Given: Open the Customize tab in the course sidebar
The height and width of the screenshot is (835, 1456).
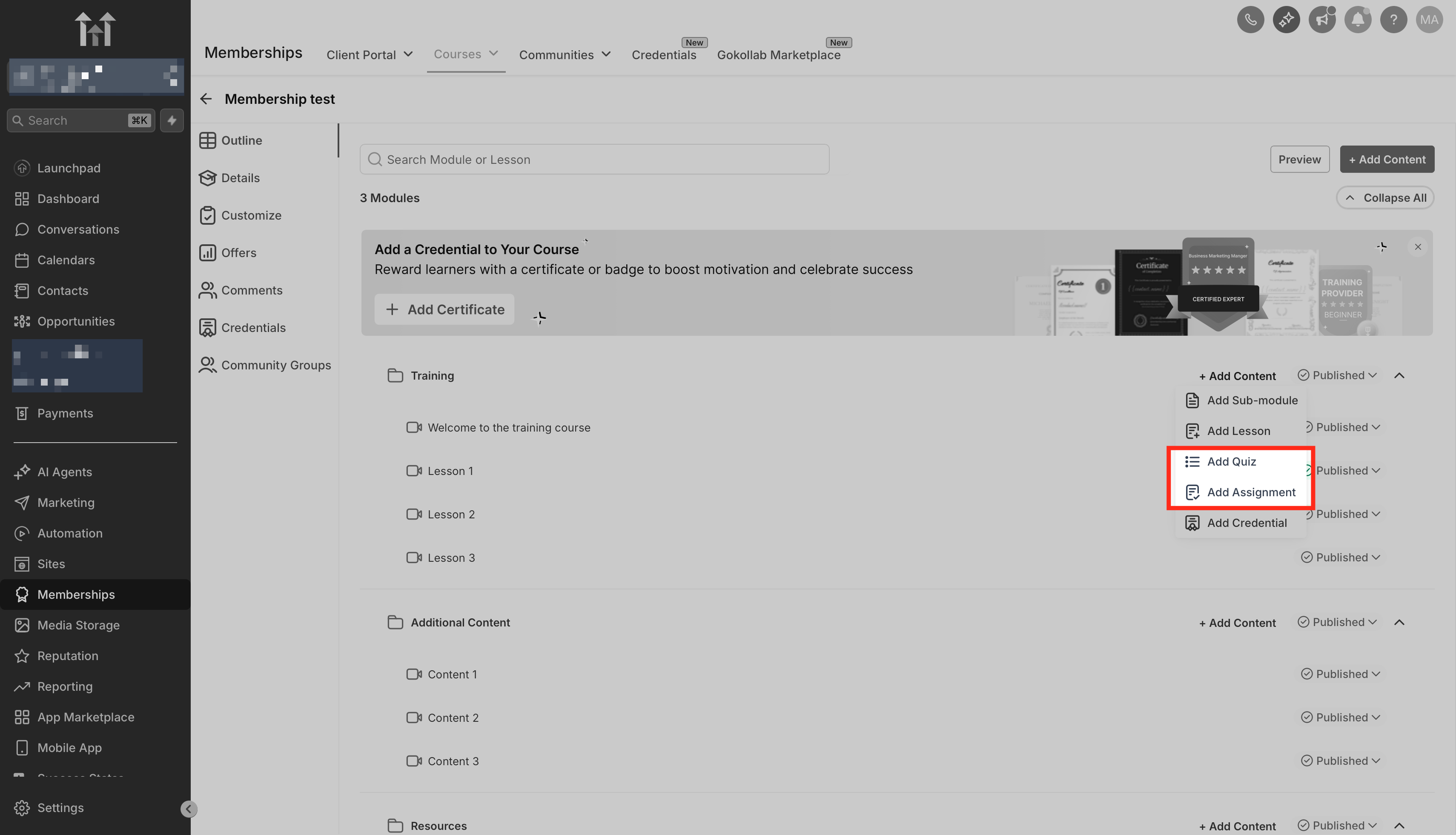Looking at the screenshot, I should [251, 216].
